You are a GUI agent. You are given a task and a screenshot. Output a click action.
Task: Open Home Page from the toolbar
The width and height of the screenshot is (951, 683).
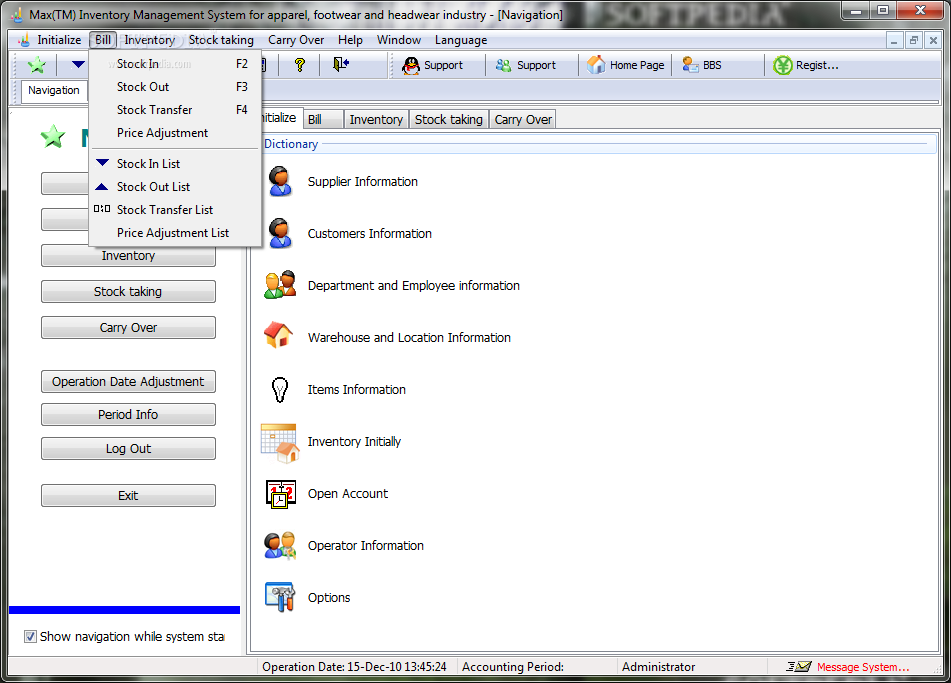click(x=626, y=65)
